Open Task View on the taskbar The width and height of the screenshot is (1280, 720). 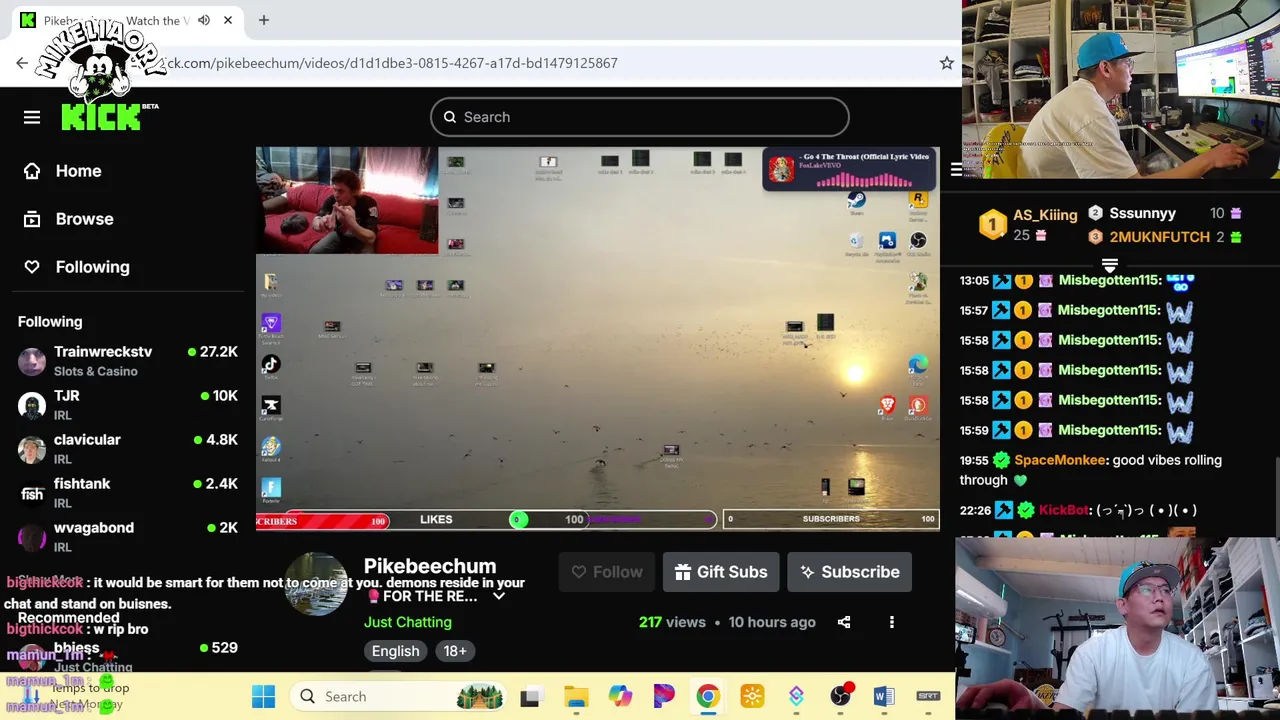click(530, 696)
